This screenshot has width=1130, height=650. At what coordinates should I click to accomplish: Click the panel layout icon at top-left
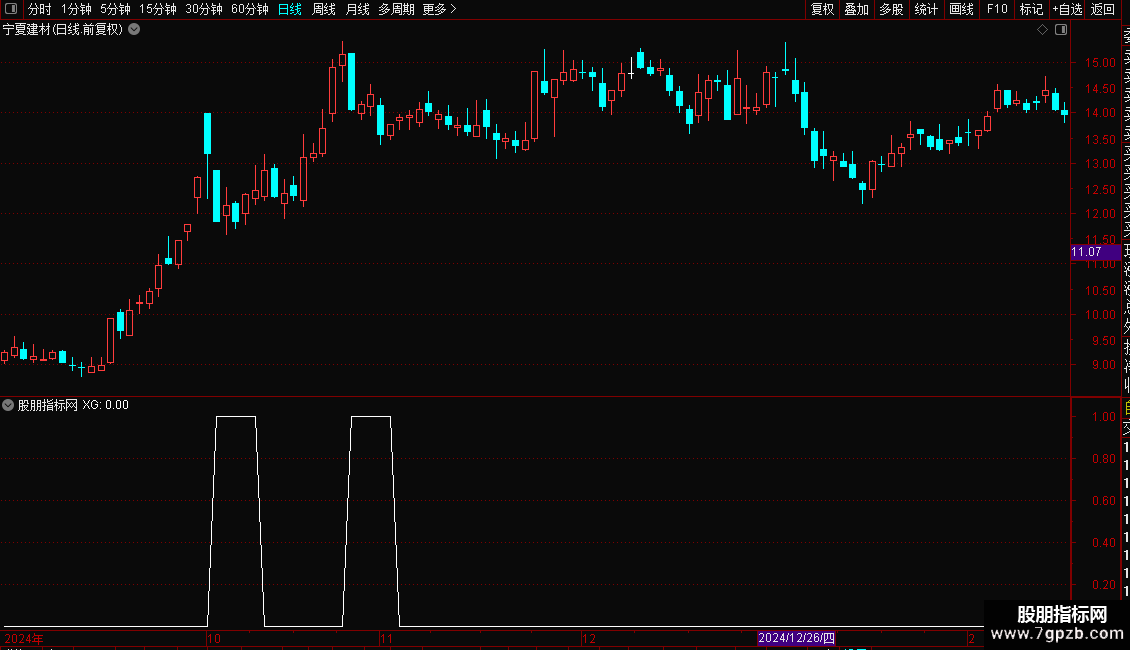point(11,9)
